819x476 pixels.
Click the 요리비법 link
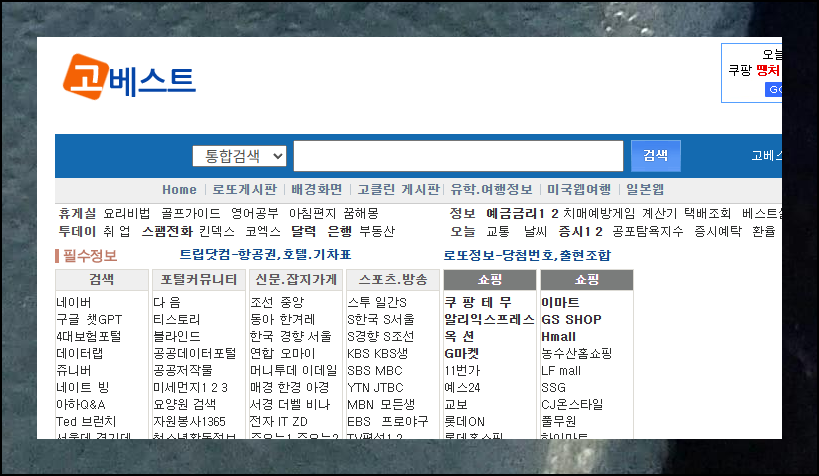tap(127, 213)
